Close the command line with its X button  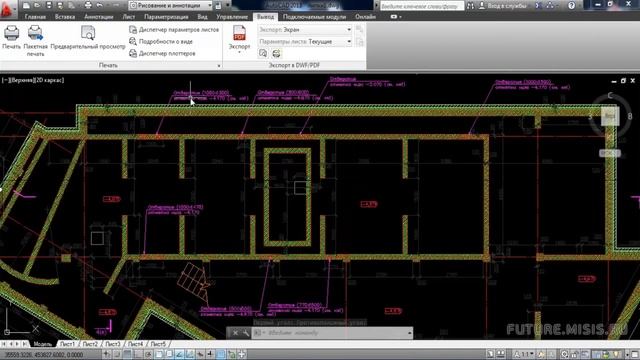235,333
